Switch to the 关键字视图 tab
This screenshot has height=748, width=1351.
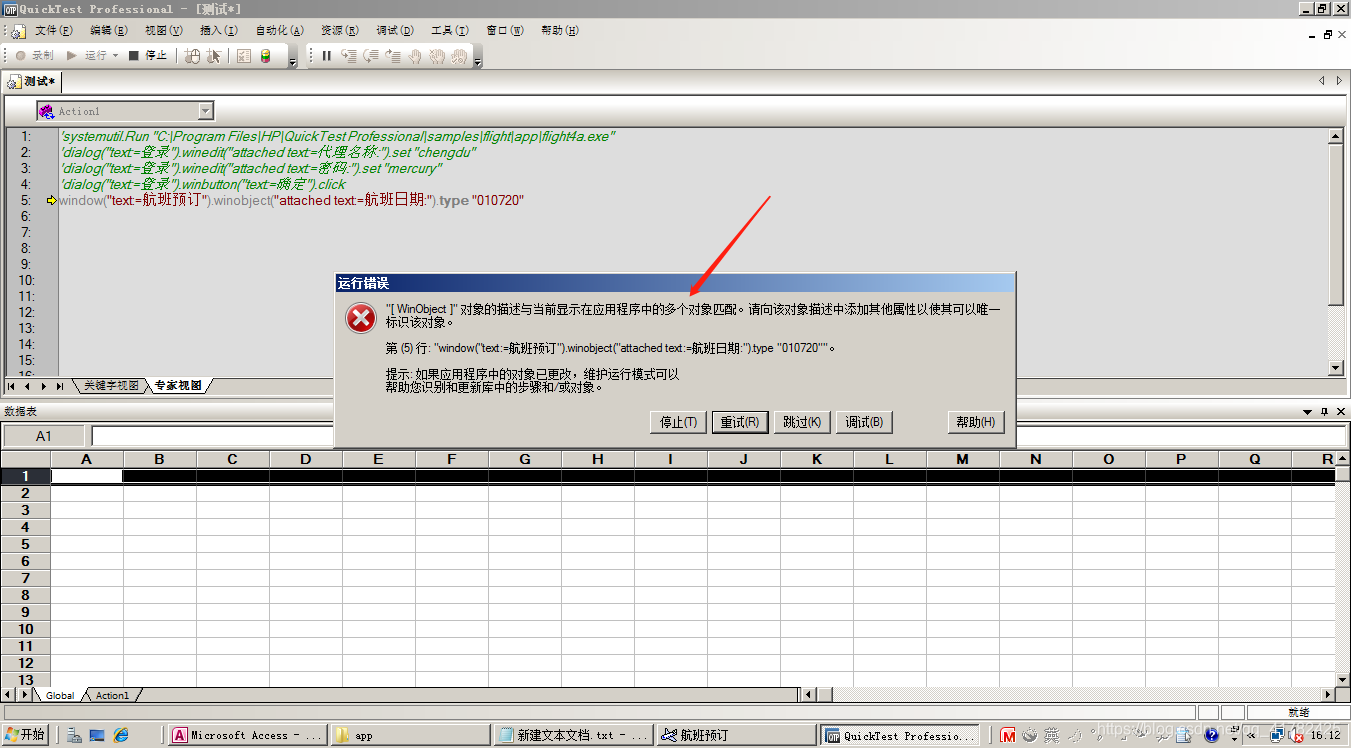point(110,385)
